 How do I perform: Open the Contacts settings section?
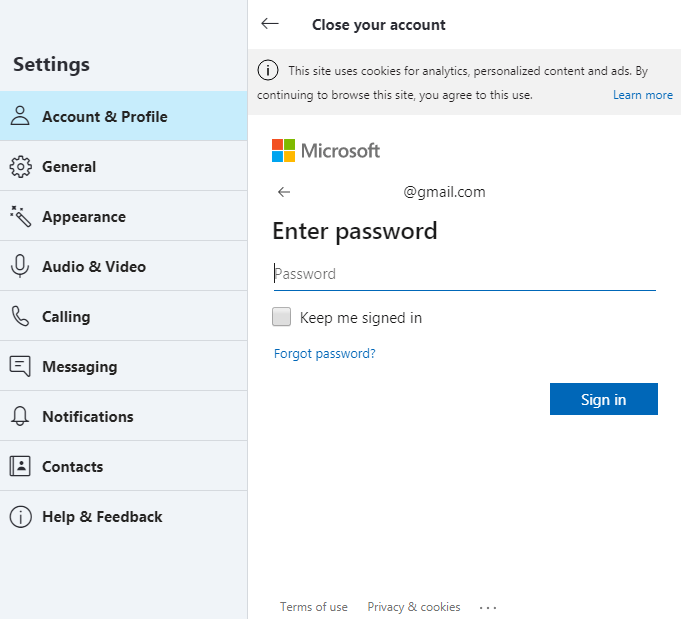(124, 466)
